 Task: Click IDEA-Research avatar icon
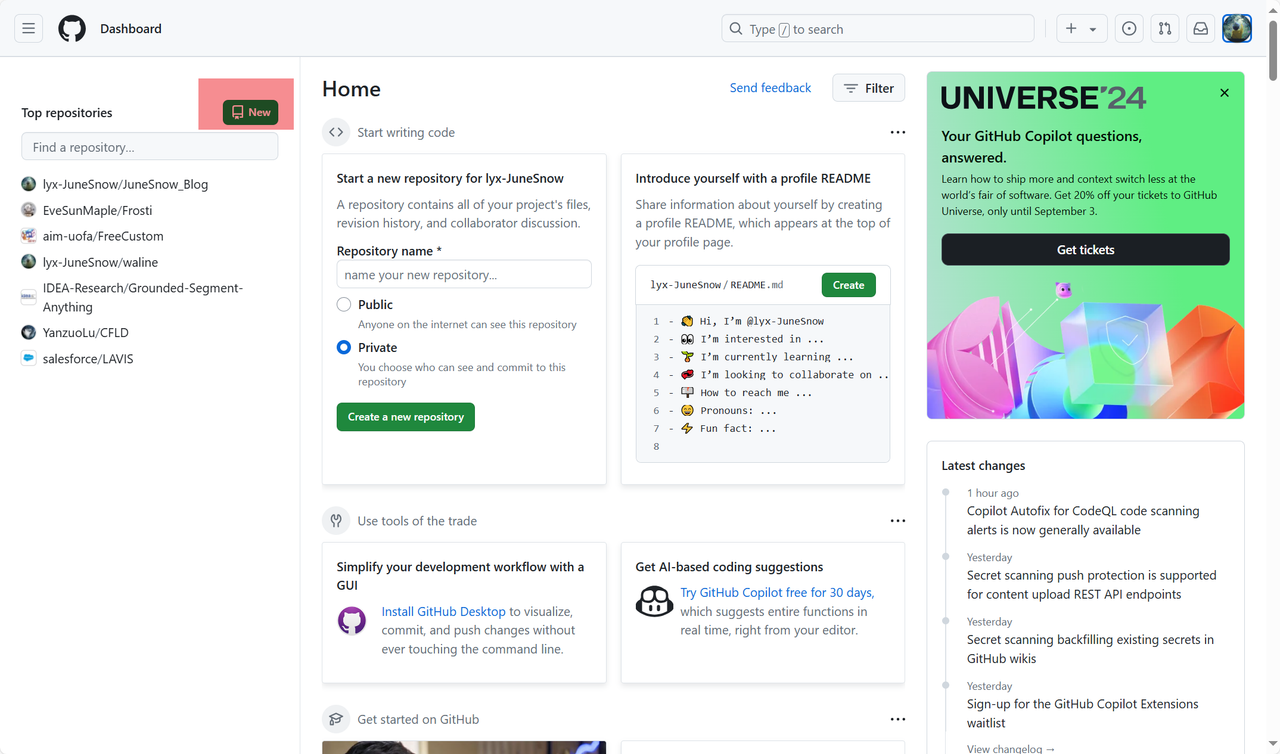click(x=29, y=298)
